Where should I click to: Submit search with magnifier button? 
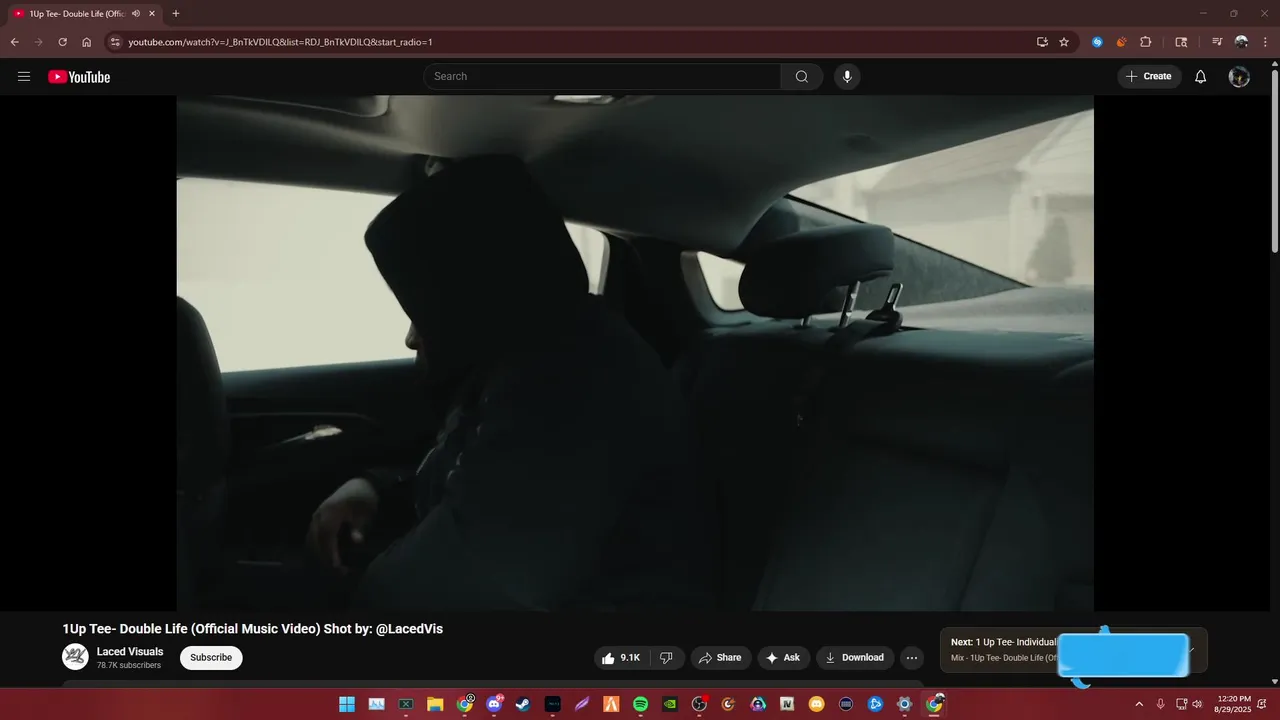(802, 77)
